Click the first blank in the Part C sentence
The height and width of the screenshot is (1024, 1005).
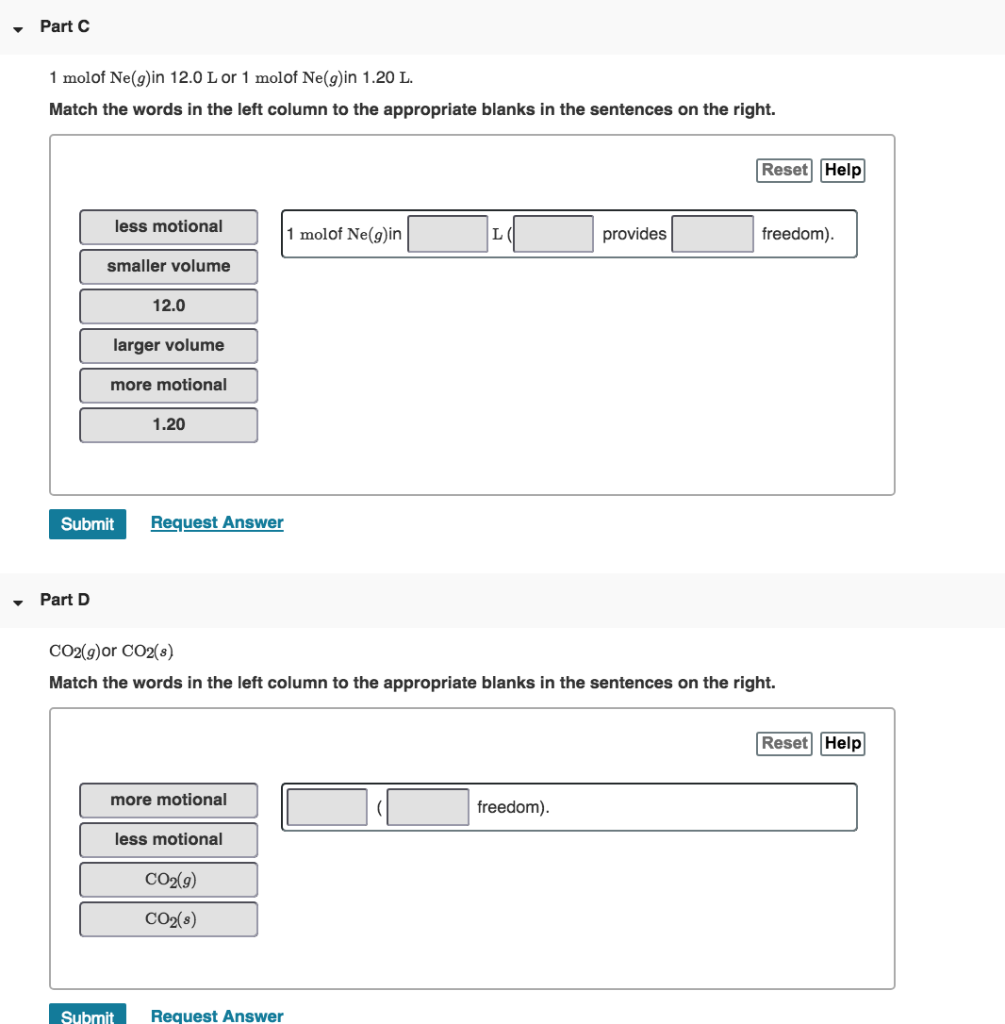pyautogui.click(x=447, y=233)
